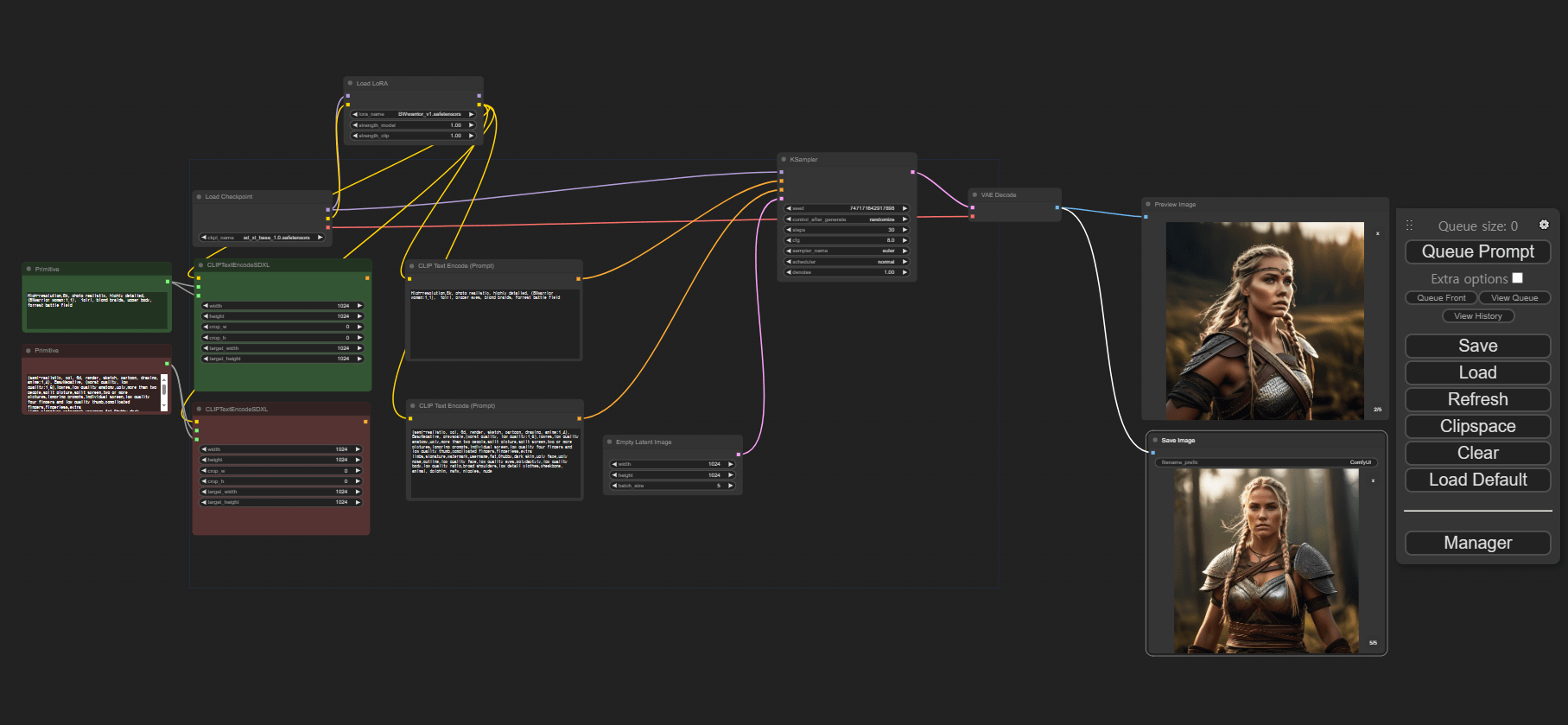
Task: Open the View Queue panel
Action: 1514,298
